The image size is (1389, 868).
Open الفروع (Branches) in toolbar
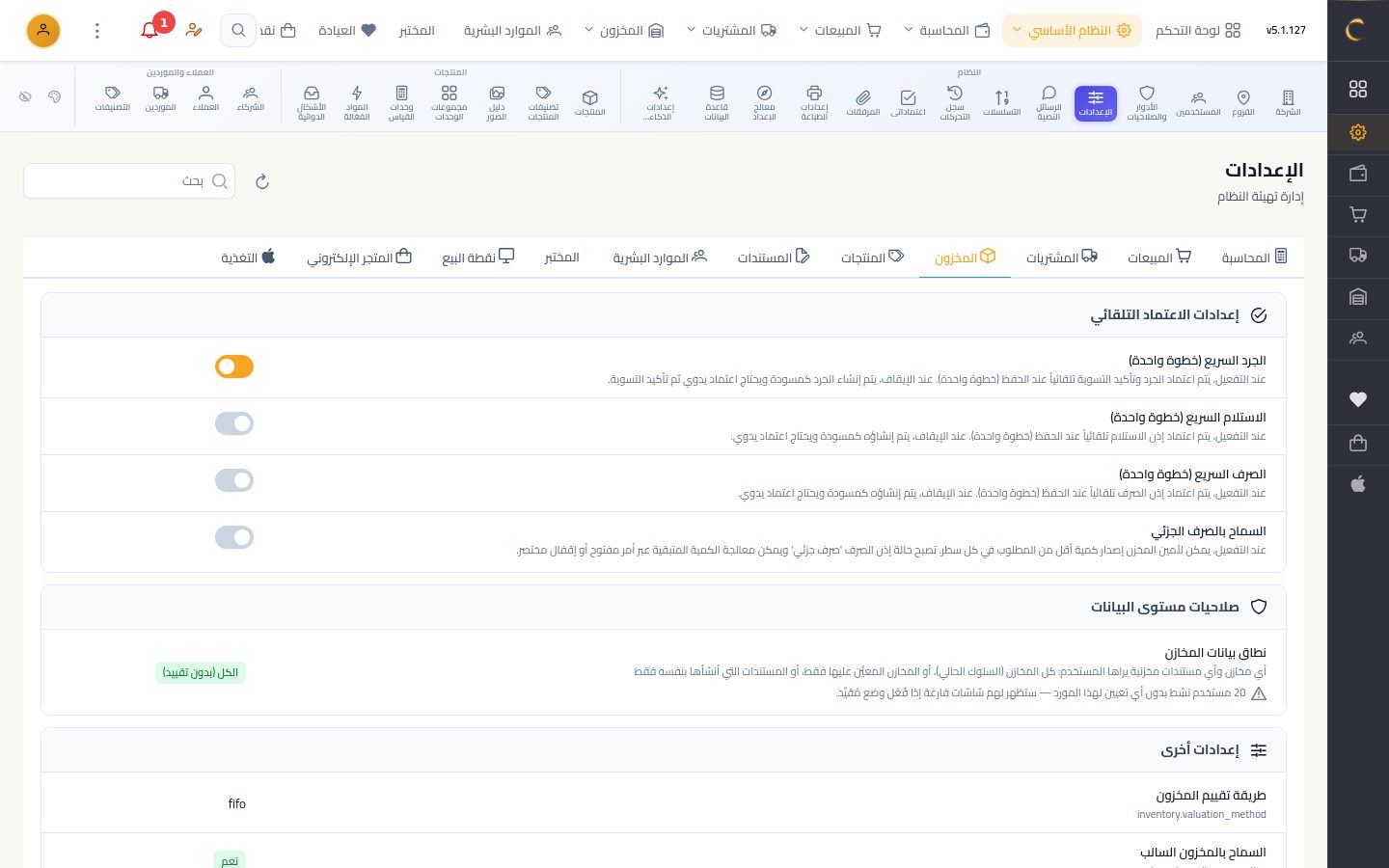(x=1243, y=102)
